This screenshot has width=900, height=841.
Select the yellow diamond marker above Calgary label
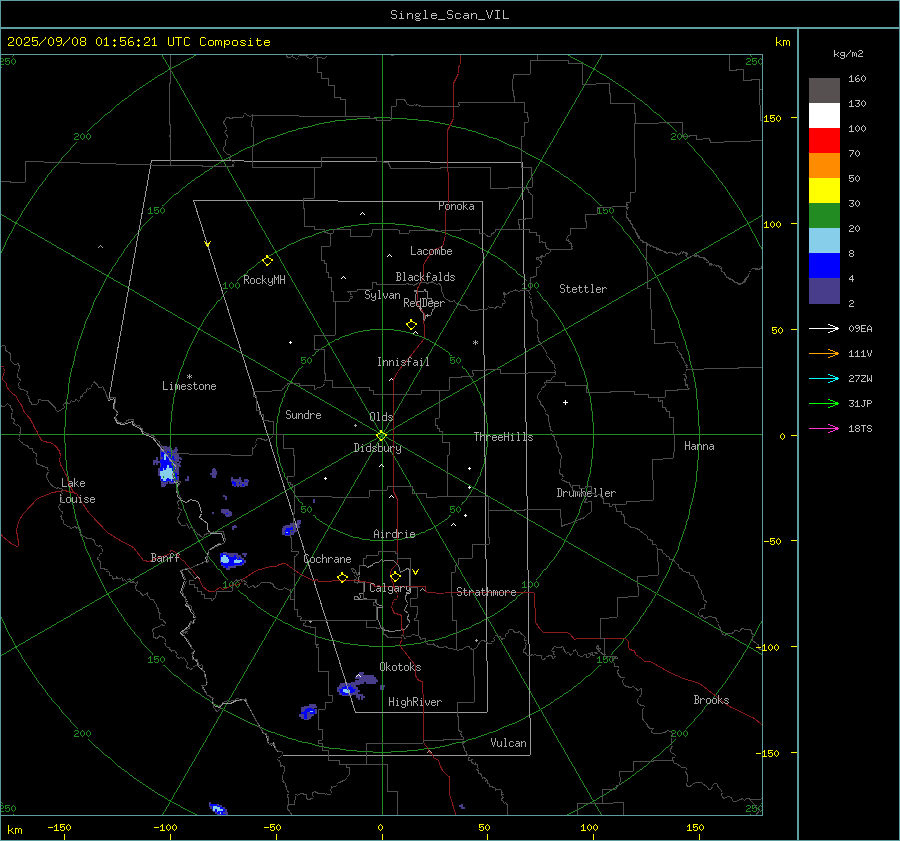[x=395, y=576]
